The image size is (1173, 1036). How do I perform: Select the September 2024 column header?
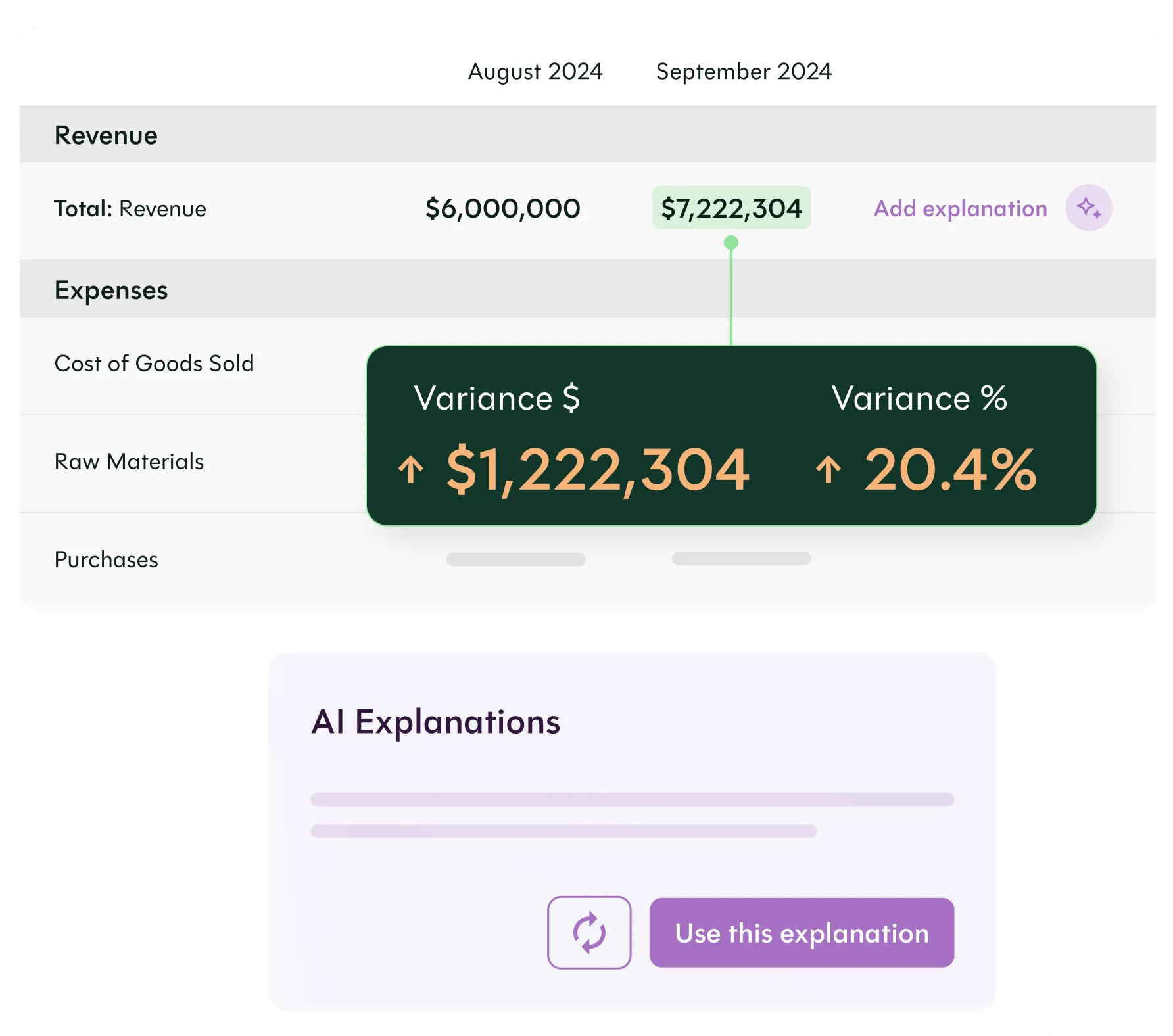tap(744, 72)
